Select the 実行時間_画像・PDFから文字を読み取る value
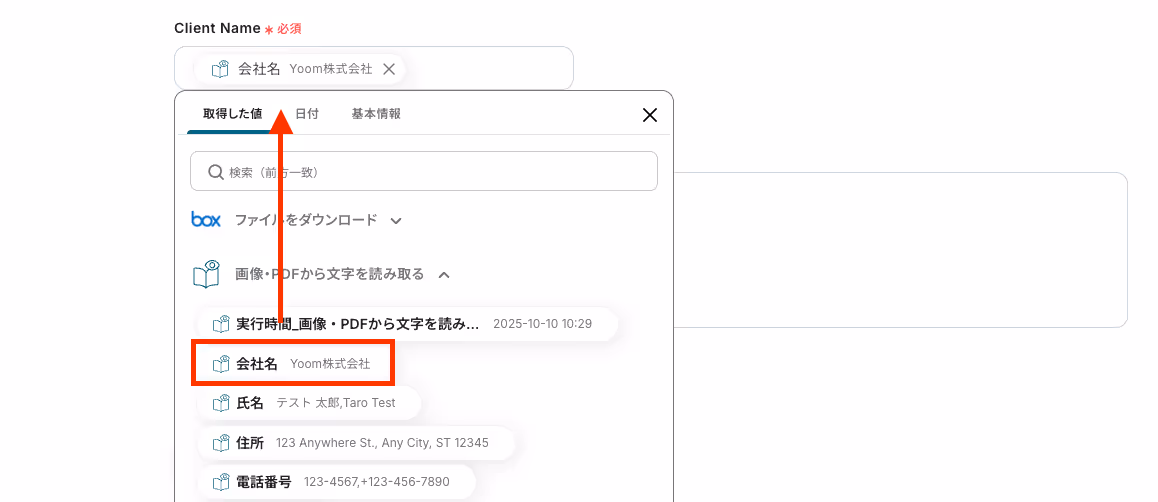The image size is (1158, 502). [407, 324]
